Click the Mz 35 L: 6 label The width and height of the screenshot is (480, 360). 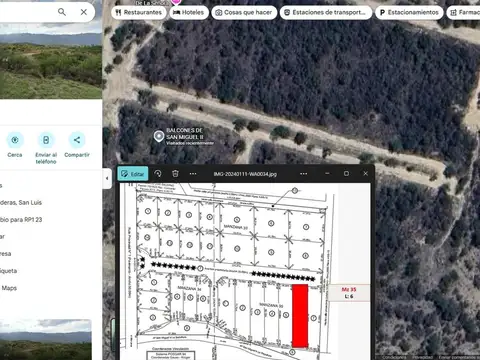[x=349, y=293]
